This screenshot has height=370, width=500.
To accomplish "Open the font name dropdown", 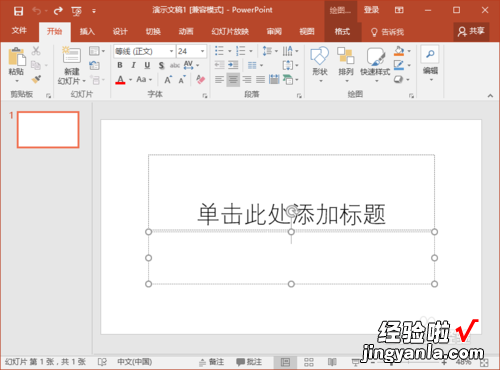I will tap(171, 51).
